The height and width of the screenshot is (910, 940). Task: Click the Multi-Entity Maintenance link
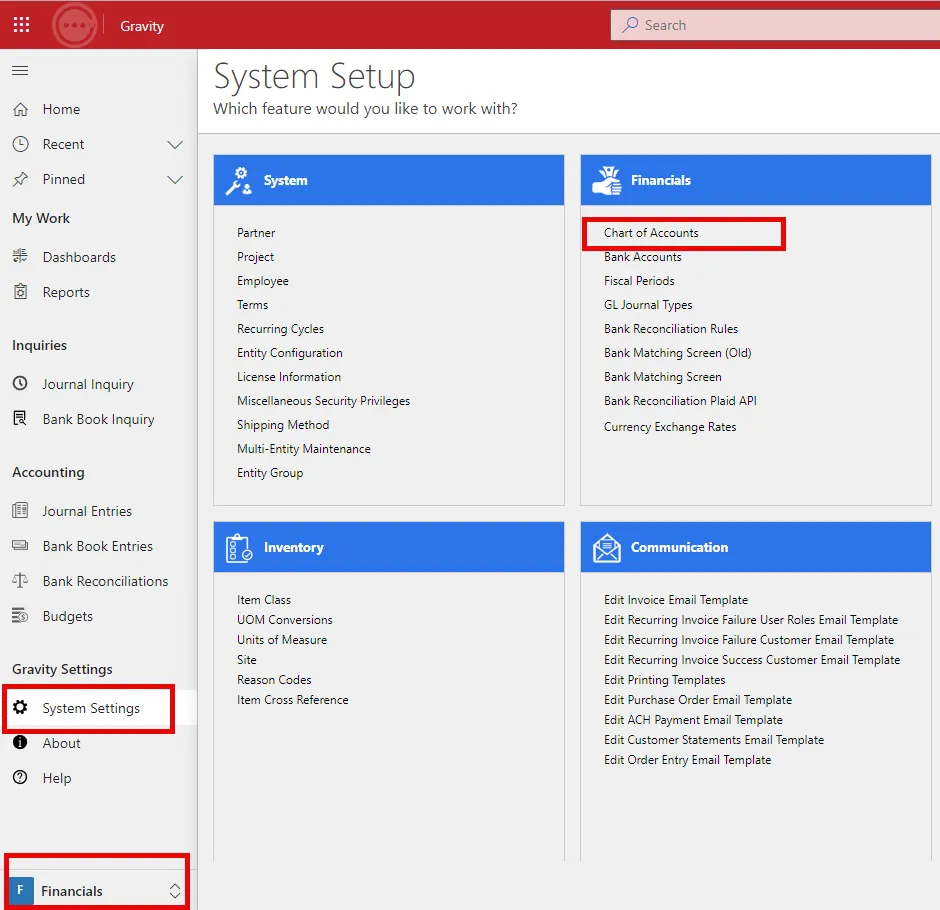pos(304,448)
